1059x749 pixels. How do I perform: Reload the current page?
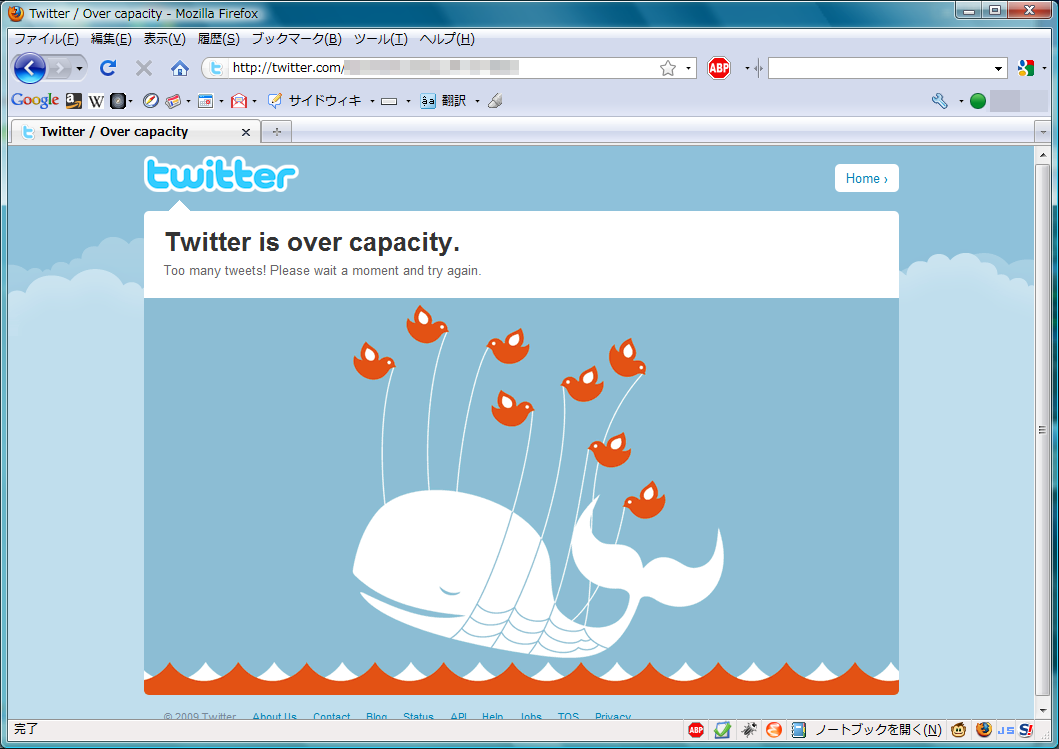(x=108, y=68)
